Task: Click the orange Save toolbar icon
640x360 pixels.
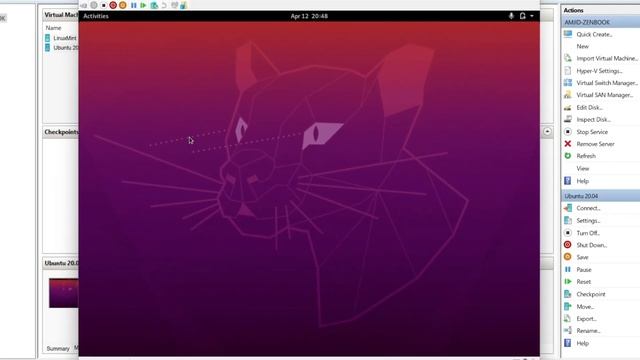Action: 122,5
